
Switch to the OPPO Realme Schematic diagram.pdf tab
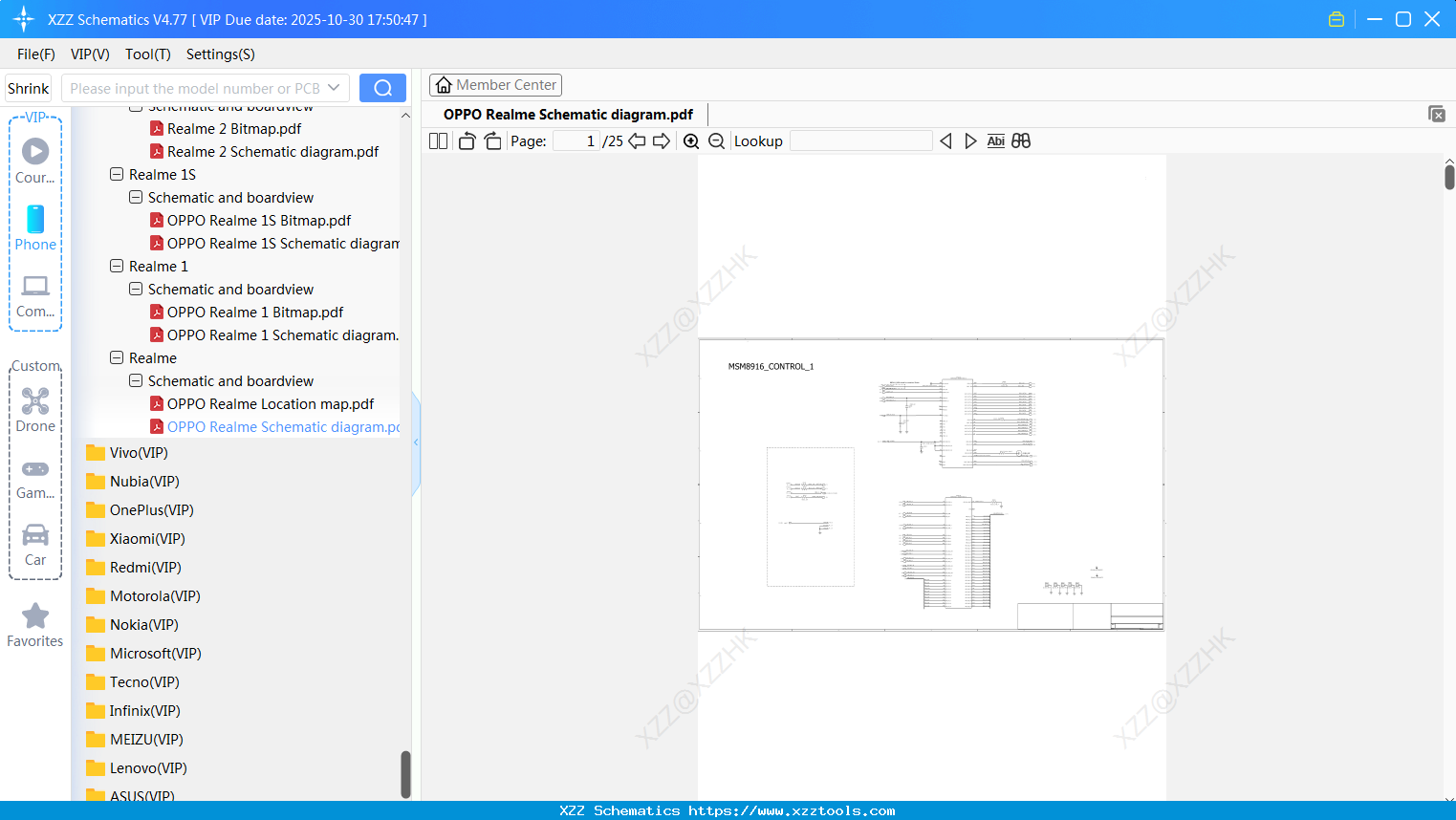click(567, 114)
